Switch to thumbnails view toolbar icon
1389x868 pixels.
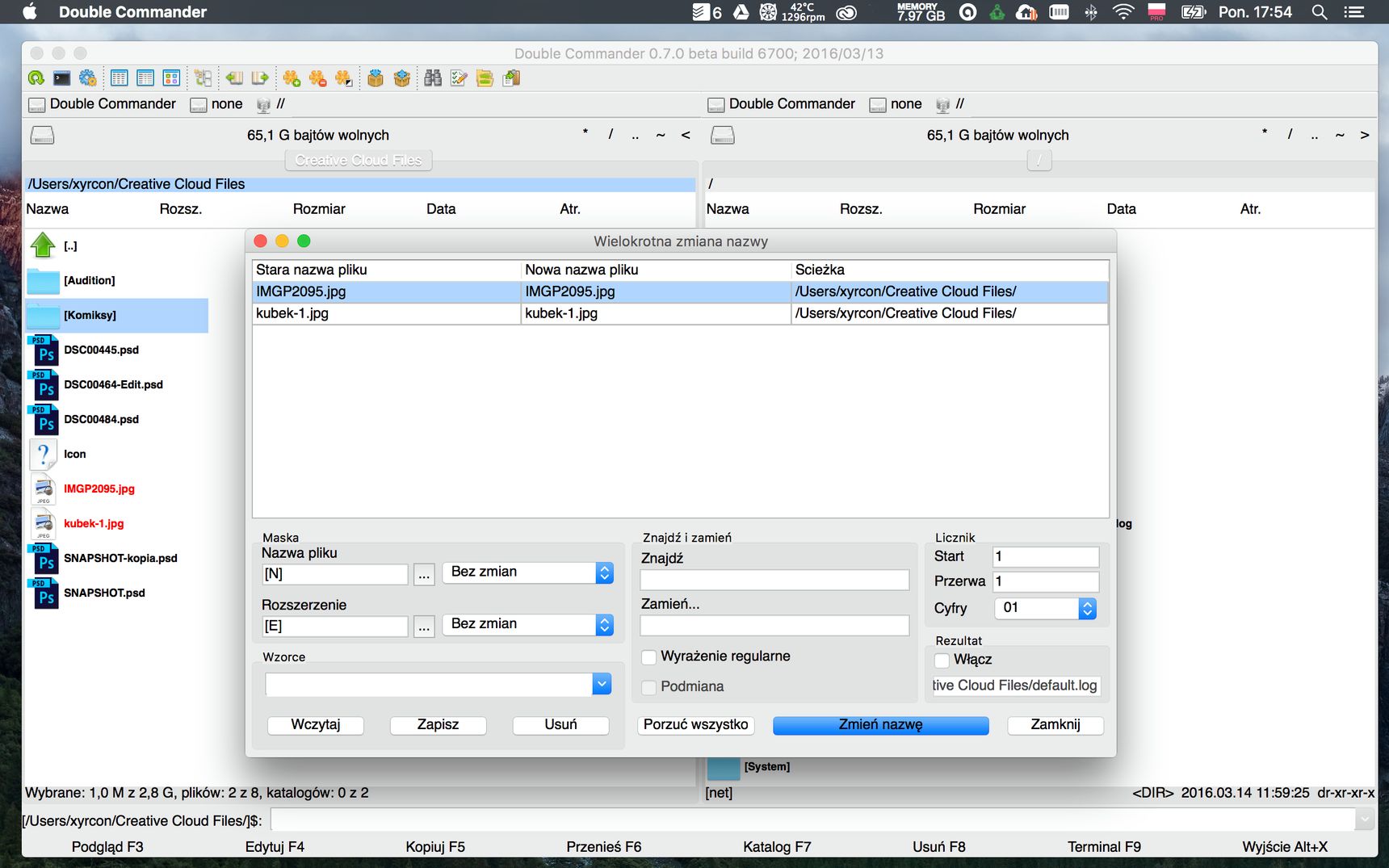[x=171, y=78]
